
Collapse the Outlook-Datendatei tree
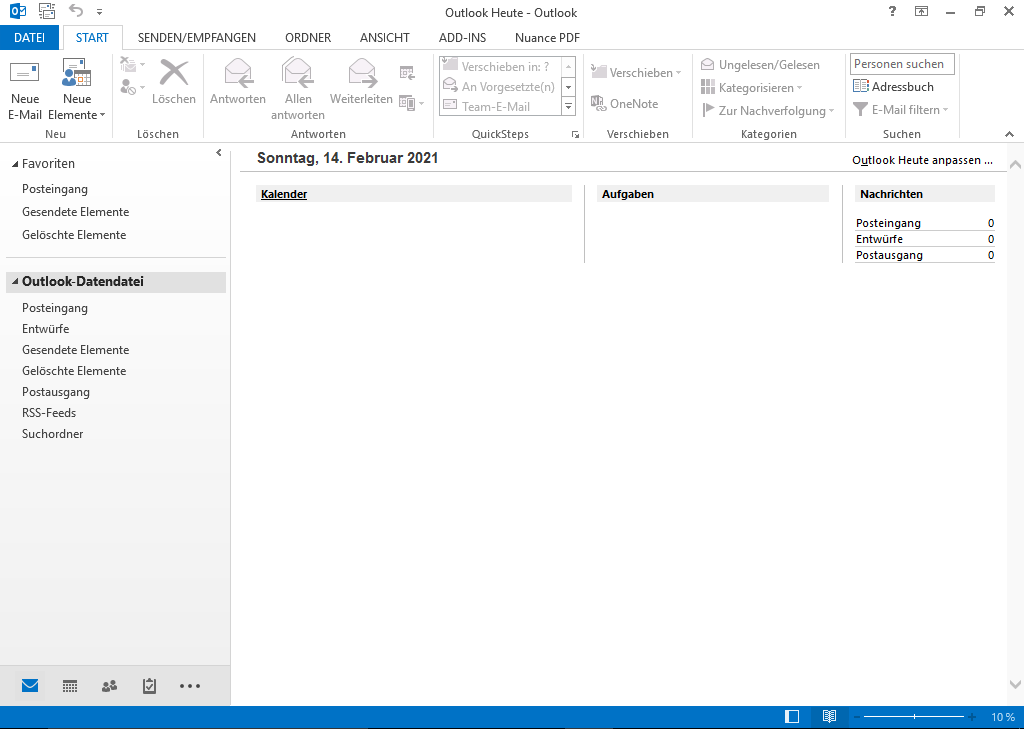[14, 282]
